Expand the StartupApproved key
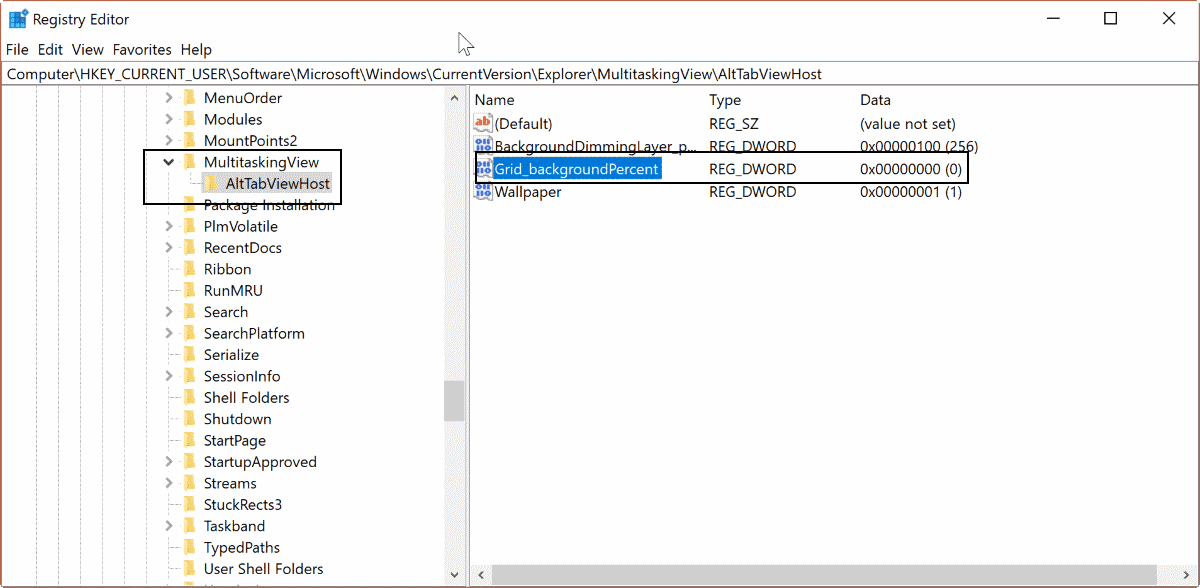Image resolution: width=1200 pixels, height=588 pixels. tap(168, 462)
